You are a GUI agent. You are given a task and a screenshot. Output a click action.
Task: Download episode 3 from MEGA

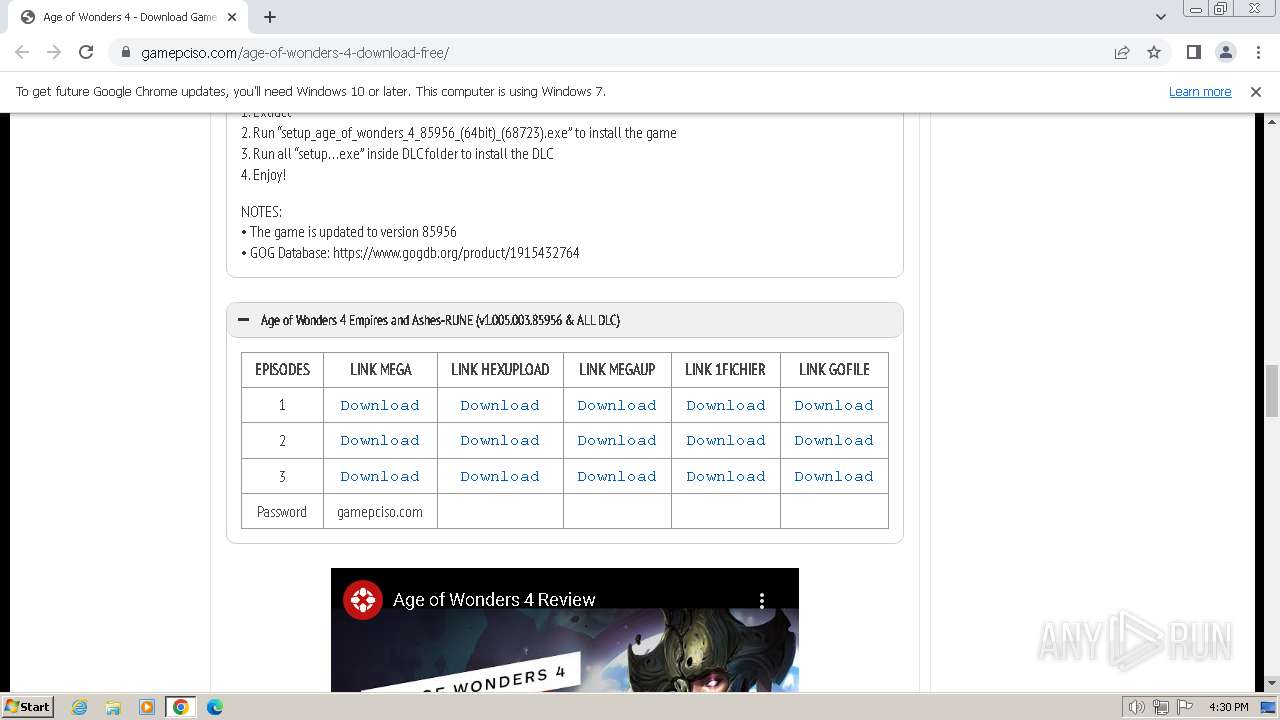pos(380,476)
